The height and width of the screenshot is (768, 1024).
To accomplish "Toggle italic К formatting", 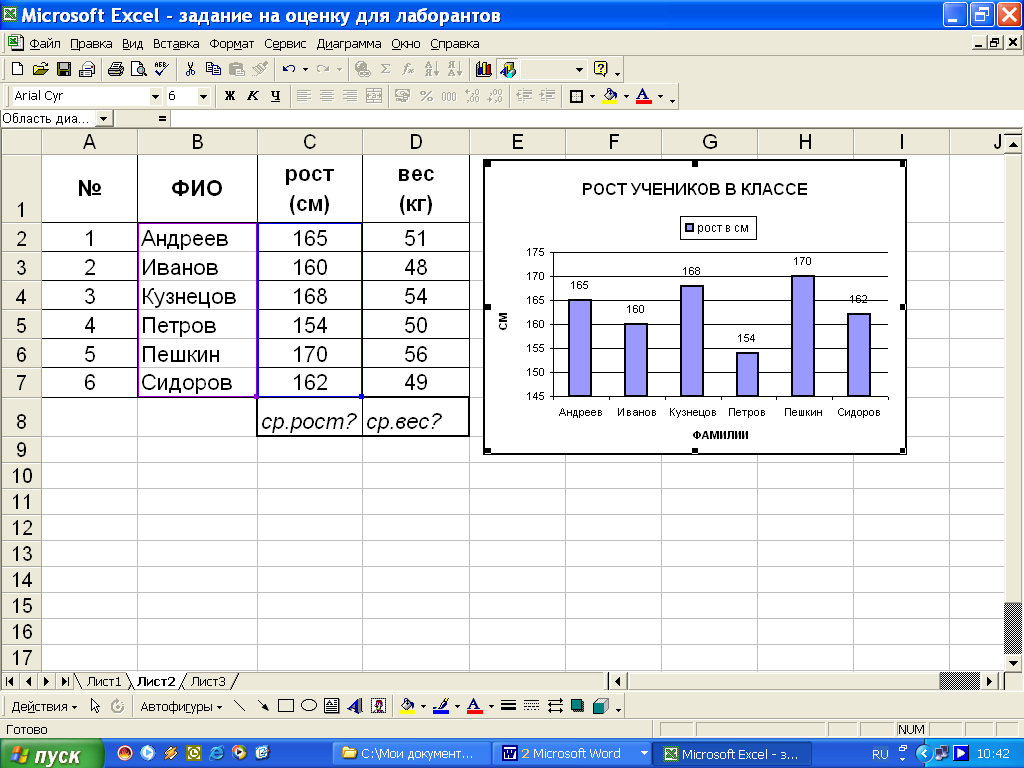I will pos(253,96).
